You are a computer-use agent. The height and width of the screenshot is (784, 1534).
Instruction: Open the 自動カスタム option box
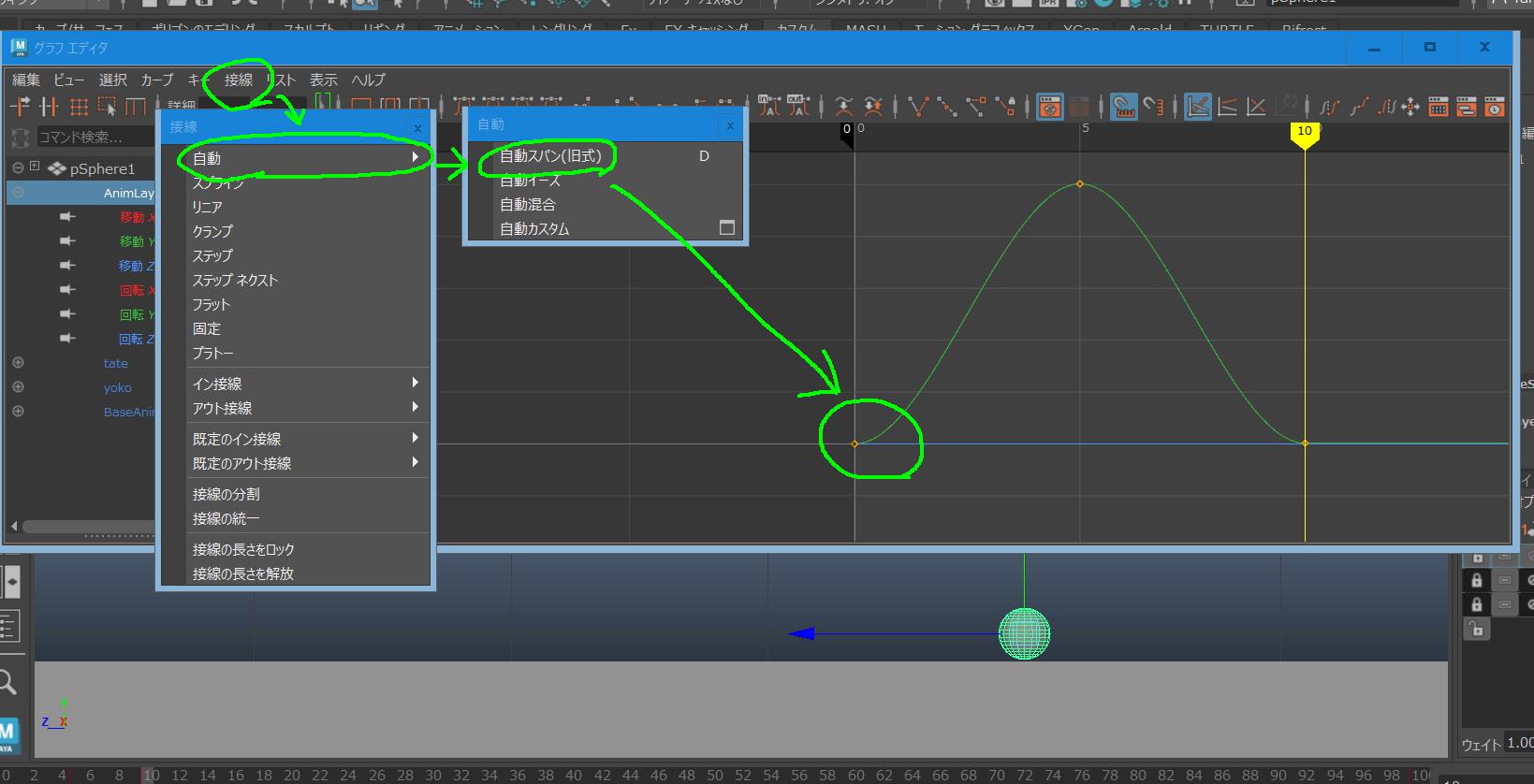point(726,227)
